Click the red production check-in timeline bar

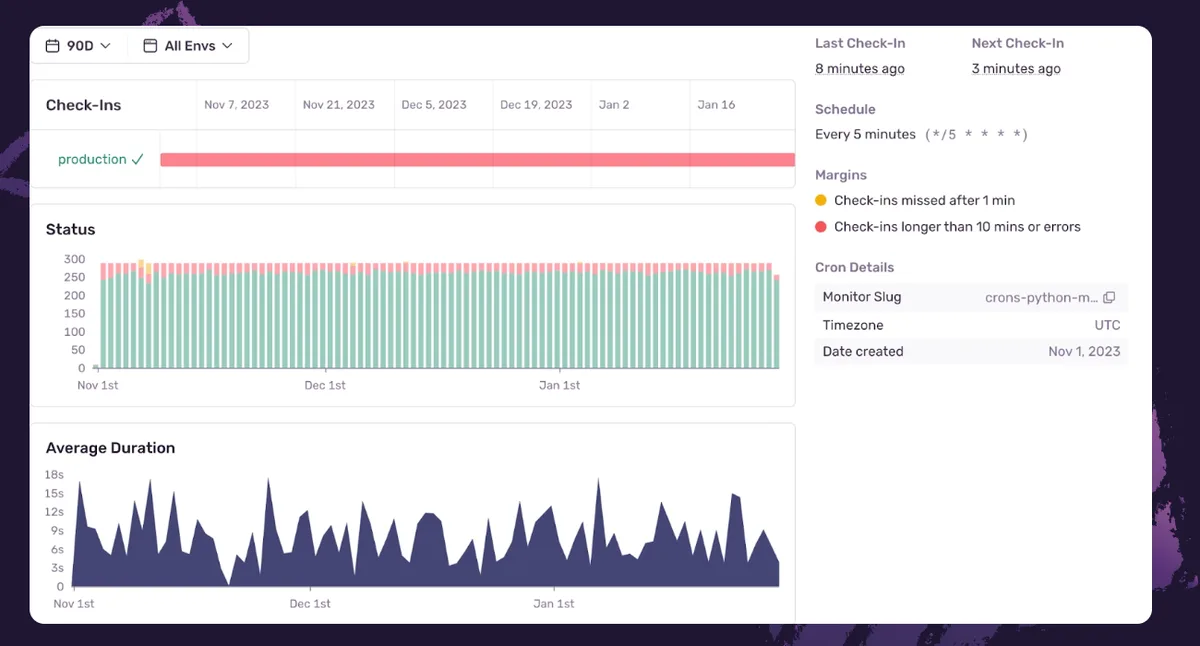click(477, 160)
